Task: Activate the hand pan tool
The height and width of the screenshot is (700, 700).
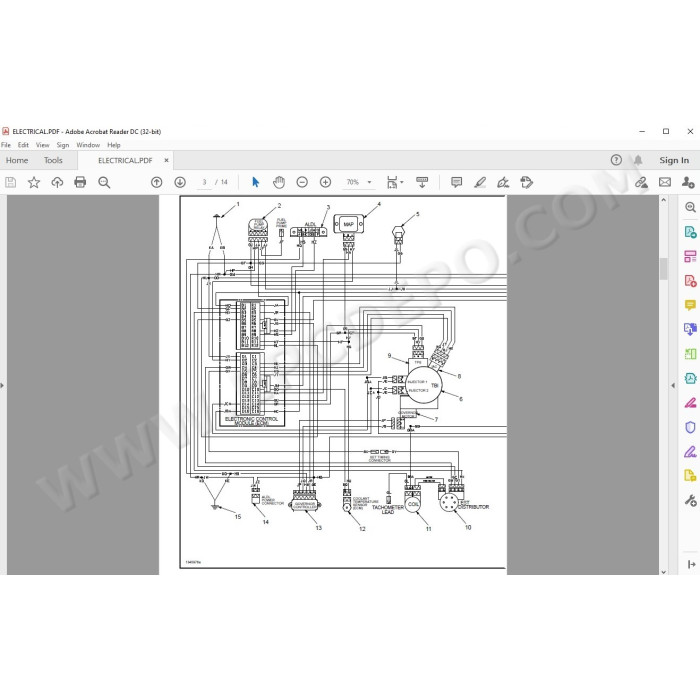Action: click(x=279, y=182)
